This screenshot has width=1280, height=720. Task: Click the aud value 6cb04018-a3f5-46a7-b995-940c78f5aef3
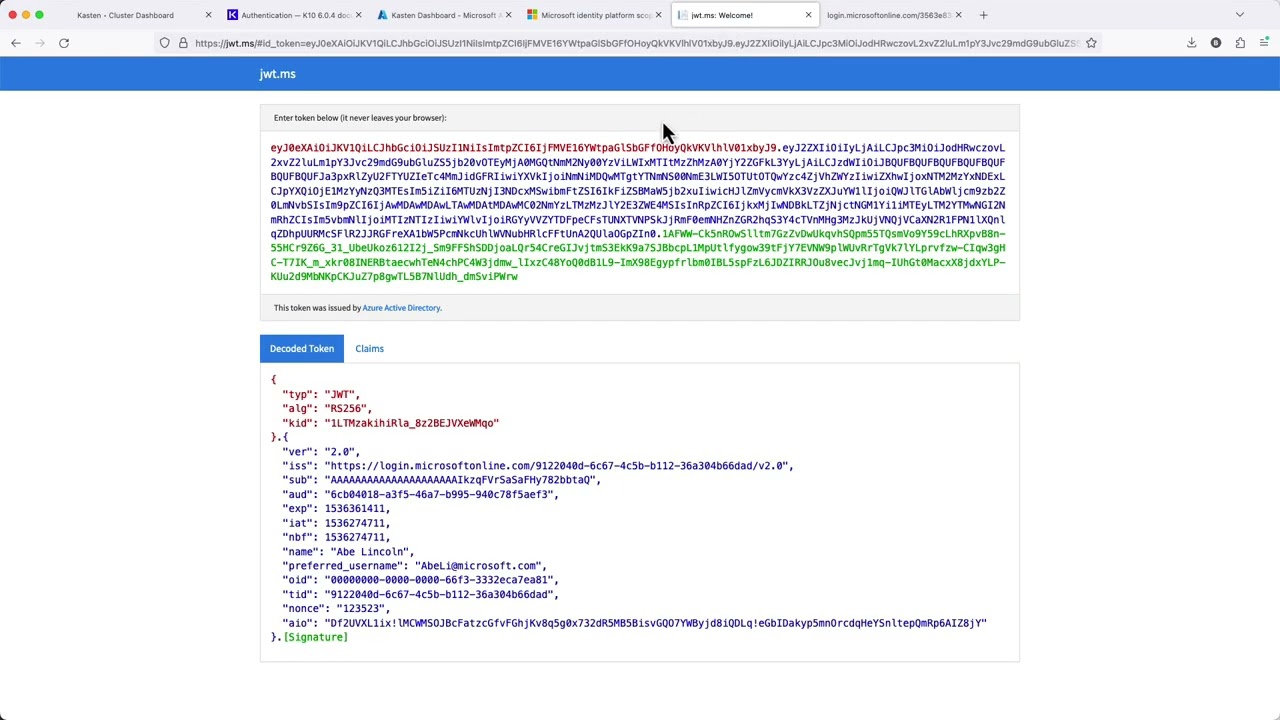click(x=441, y=494)
